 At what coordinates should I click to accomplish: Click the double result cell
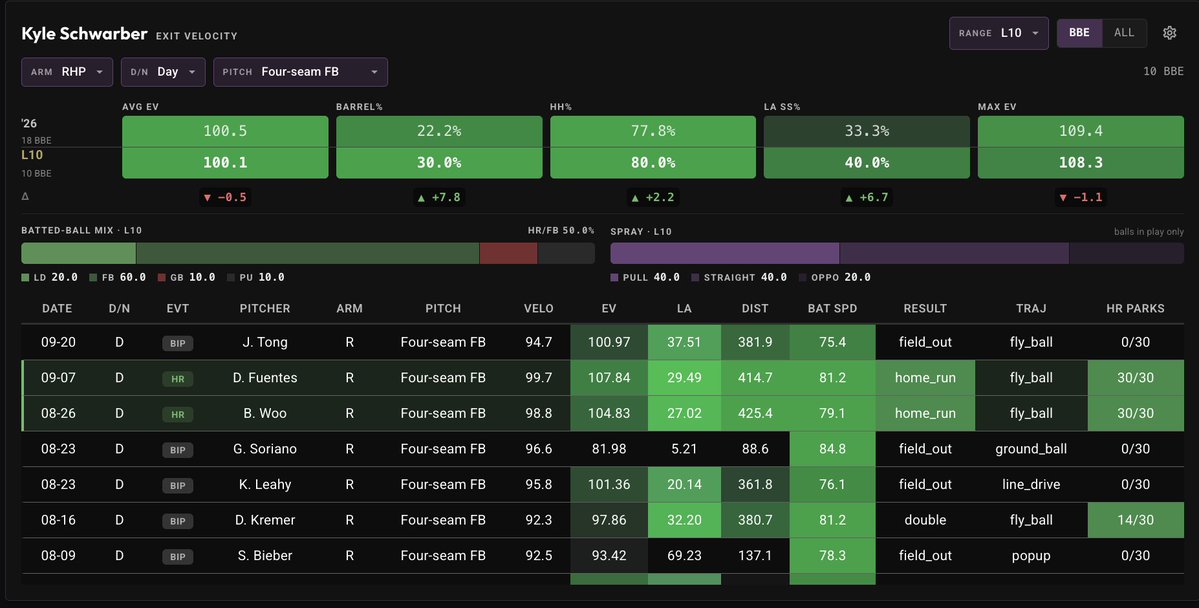coord(925,520)
